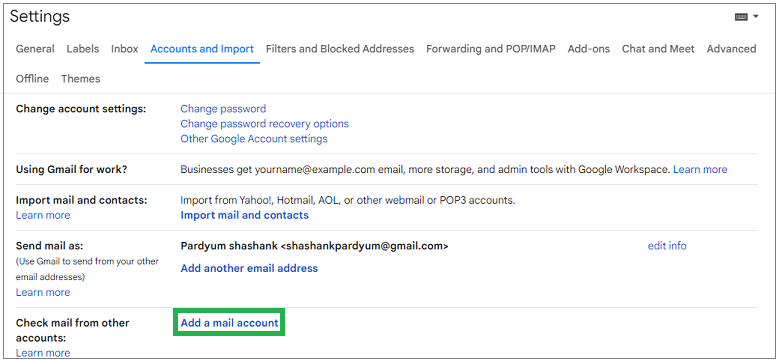Click Learn more about Google Workspace
This screenshot has width=779, height=361.
click(x=700, y=169)
